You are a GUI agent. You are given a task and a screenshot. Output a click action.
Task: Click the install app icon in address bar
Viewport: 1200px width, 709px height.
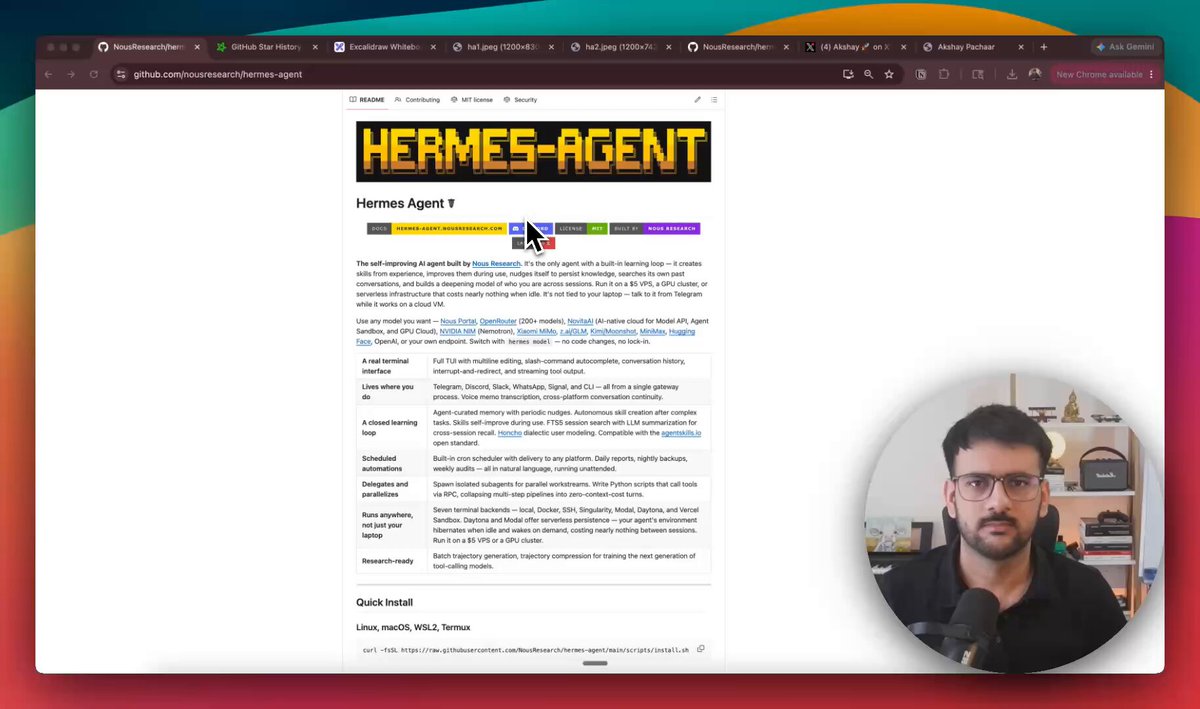point(848,74)
